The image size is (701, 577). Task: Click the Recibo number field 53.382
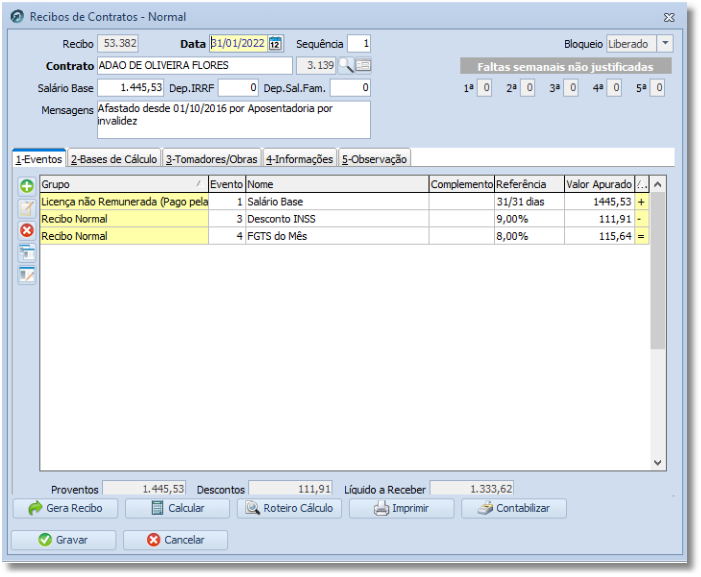point(118,43)
